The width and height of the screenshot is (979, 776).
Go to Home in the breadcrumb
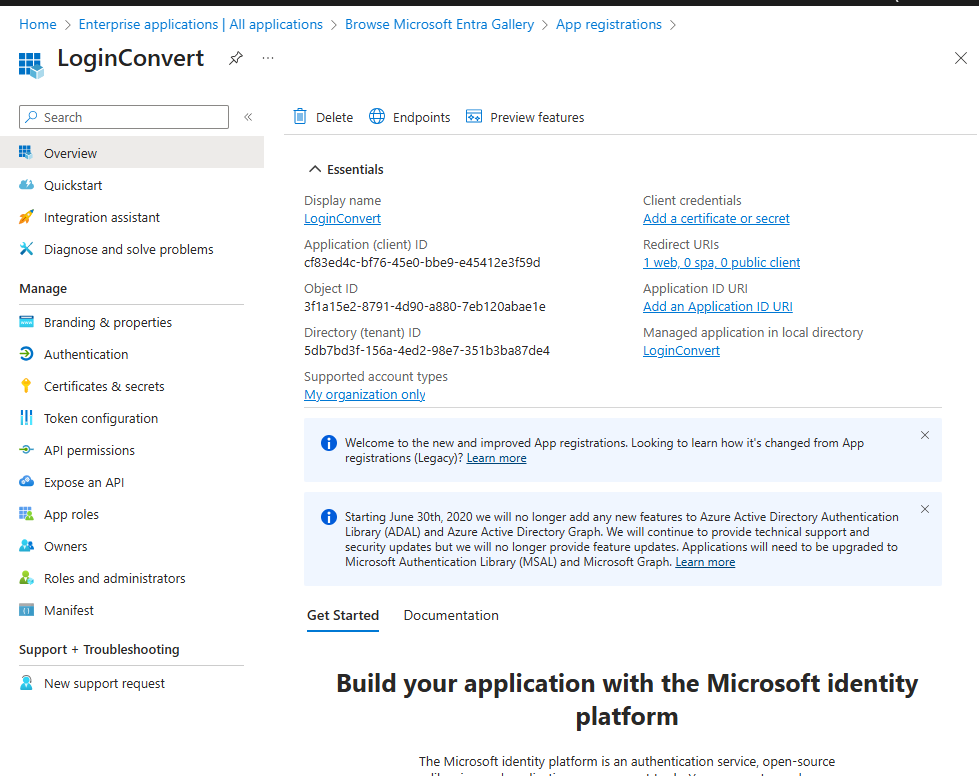point(37,24)
